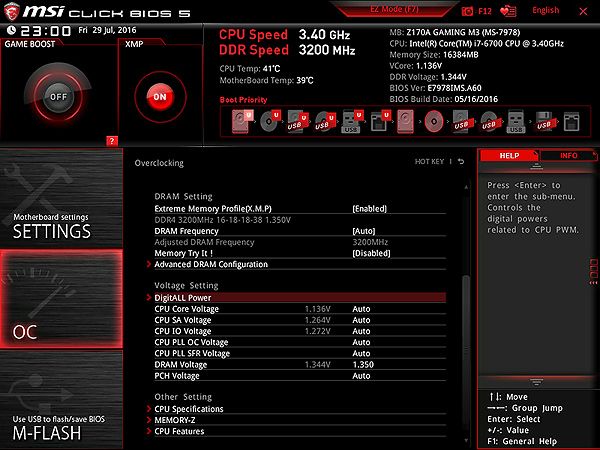Set PCH Voltage Auto value
The height and width of the screenshot is (450, 600).
(361, 376)
